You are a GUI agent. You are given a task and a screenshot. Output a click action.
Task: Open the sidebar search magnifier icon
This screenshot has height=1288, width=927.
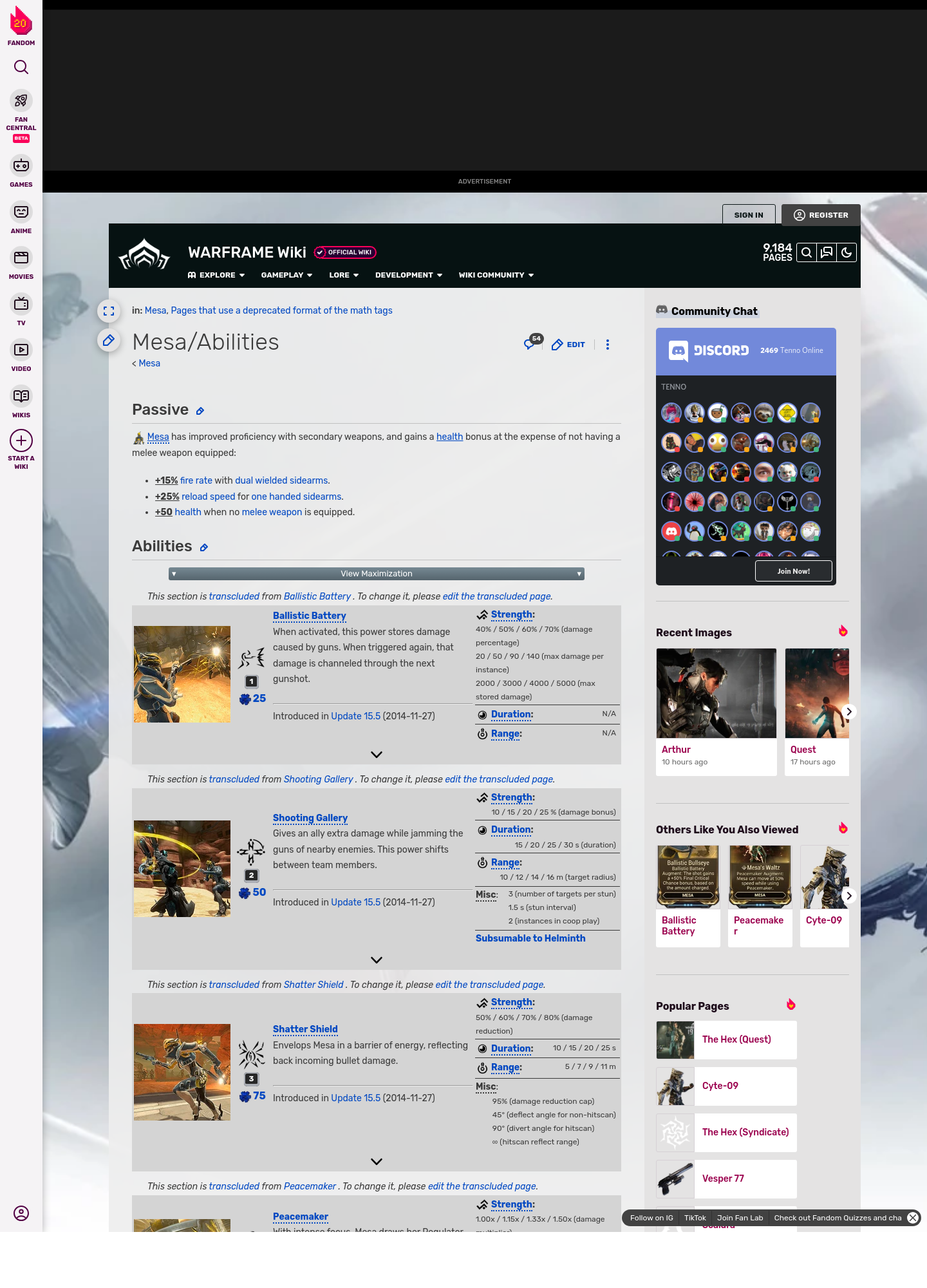[21, 67]
